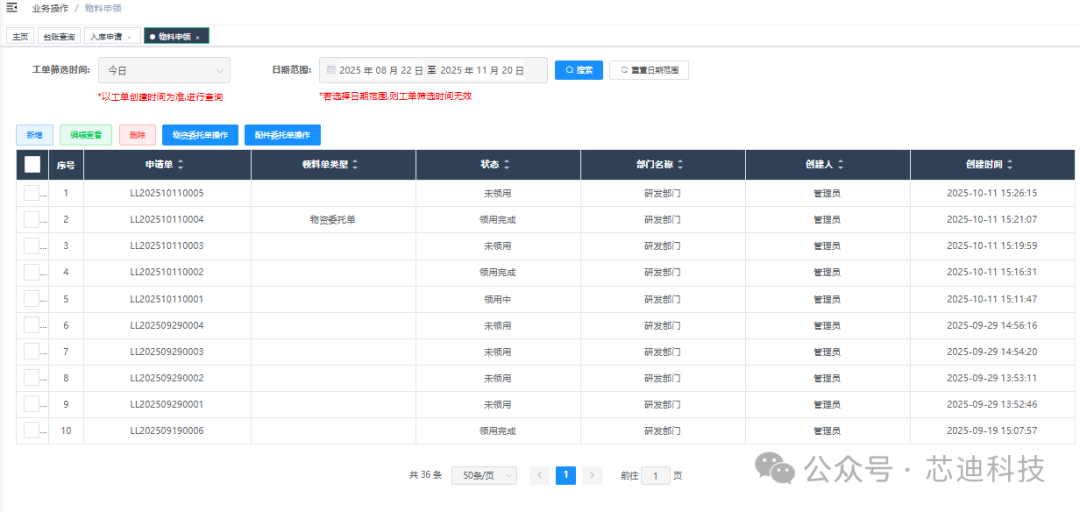
Task: Sort by the 部门名称 column arrows
Action: click(x=680, y=165)
